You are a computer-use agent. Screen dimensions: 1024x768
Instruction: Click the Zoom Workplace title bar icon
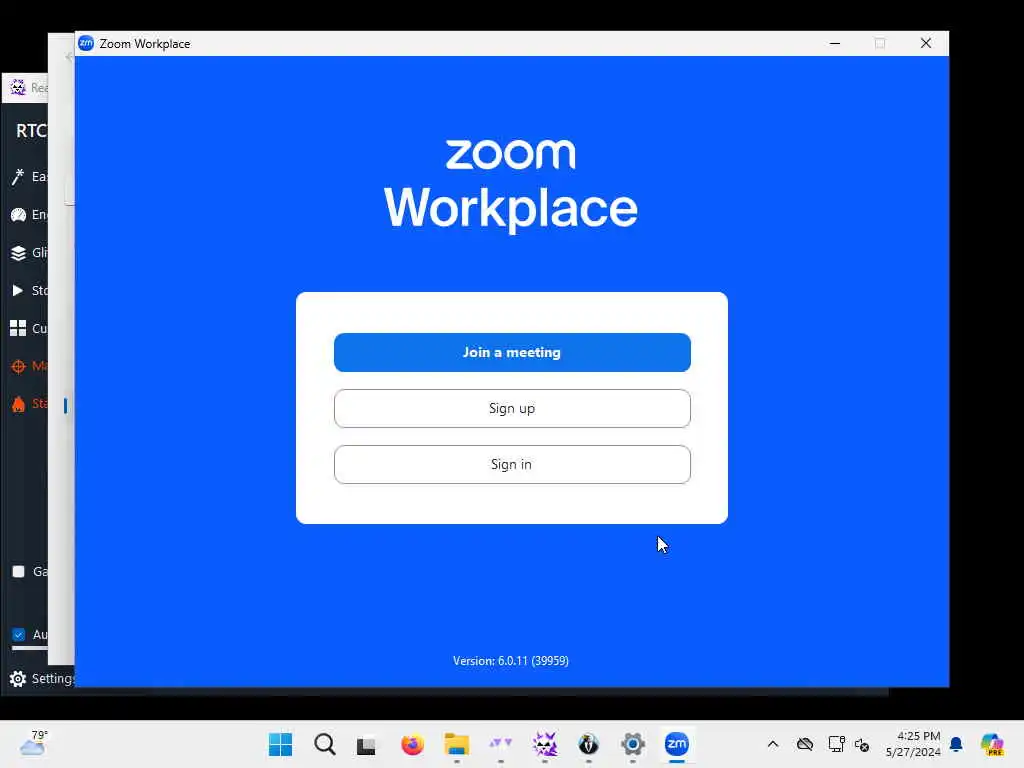pos(86,43)
